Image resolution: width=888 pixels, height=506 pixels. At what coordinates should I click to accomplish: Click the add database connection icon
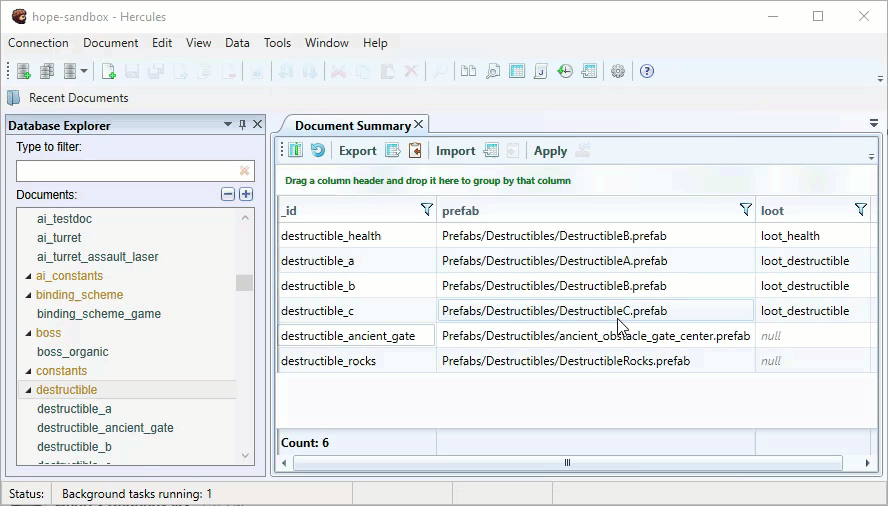click(x=23, y=71)
